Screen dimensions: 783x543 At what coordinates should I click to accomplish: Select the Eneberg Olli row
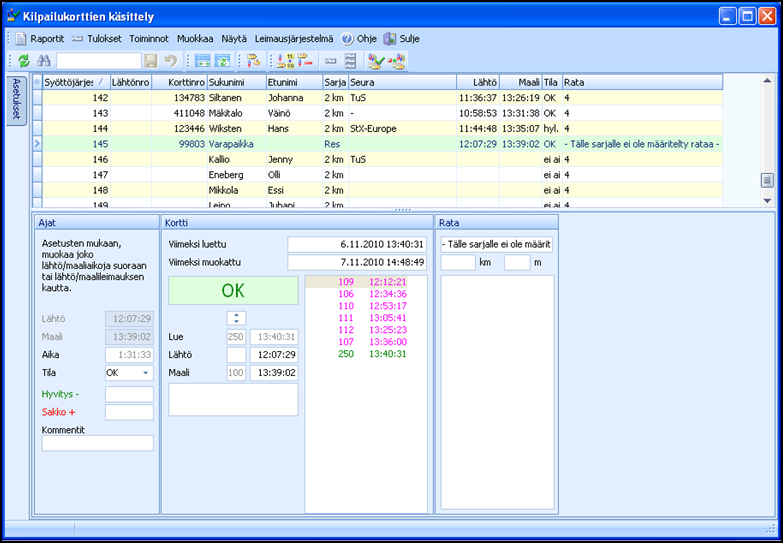pos(383,175)
